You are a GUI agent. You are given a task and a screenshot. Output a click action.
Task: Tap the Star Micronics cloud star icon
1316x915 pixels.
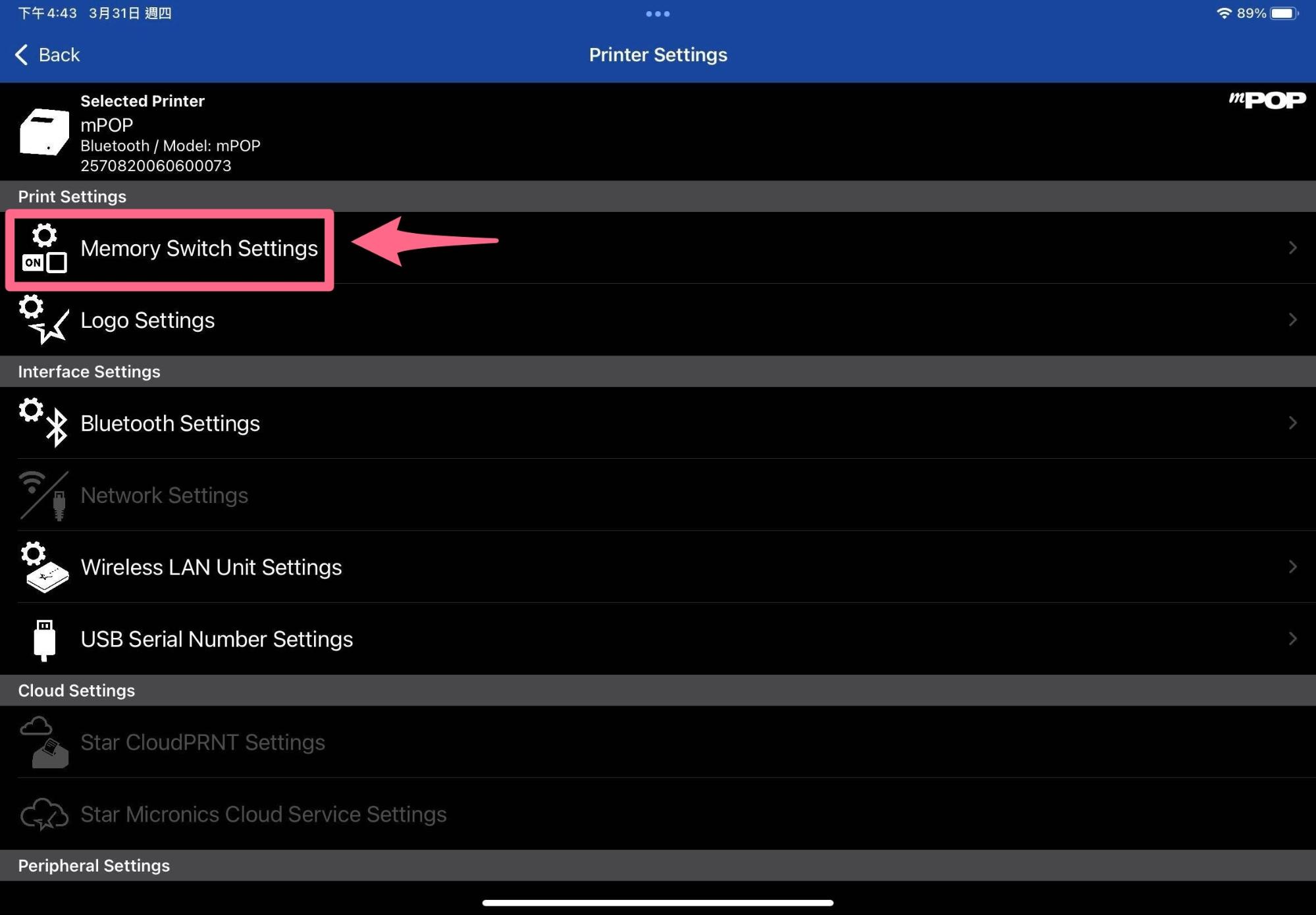click(x=44, y=815)
